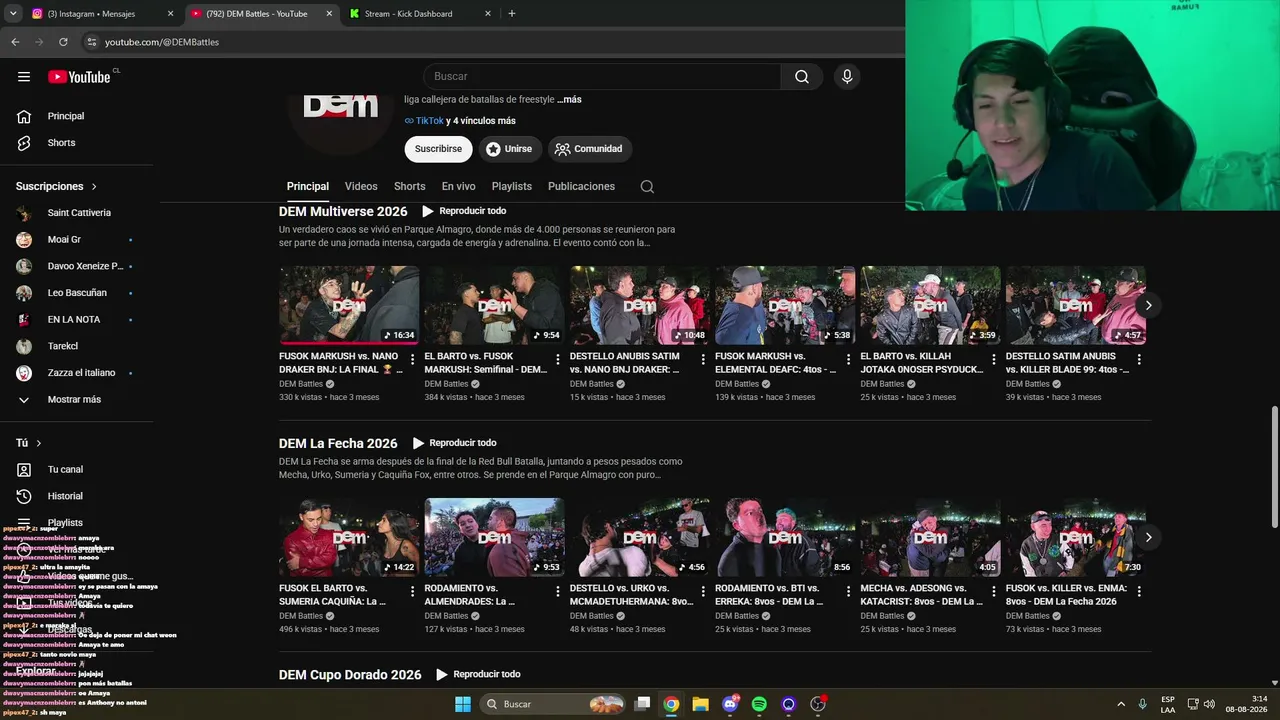Image resolution: width=1280 pixels, height=720 pixels.
Task: Switch to the Stream - Kick Dashboard tab
Action: [420, 14]
